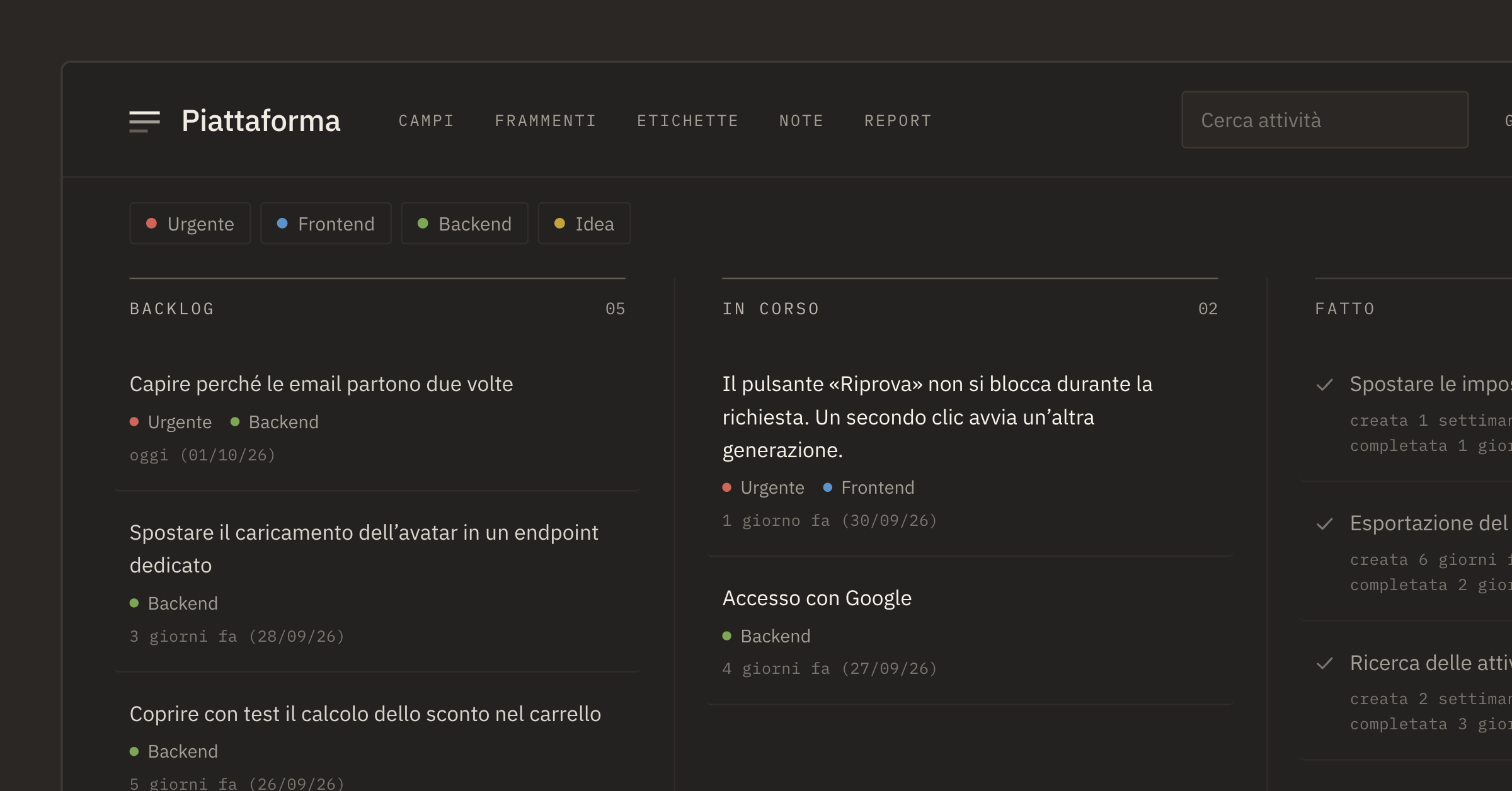The height and width of the screenshot is (791, 1512).
Task: Click the Piattaforma title
Action: click(x=261, y=121)
